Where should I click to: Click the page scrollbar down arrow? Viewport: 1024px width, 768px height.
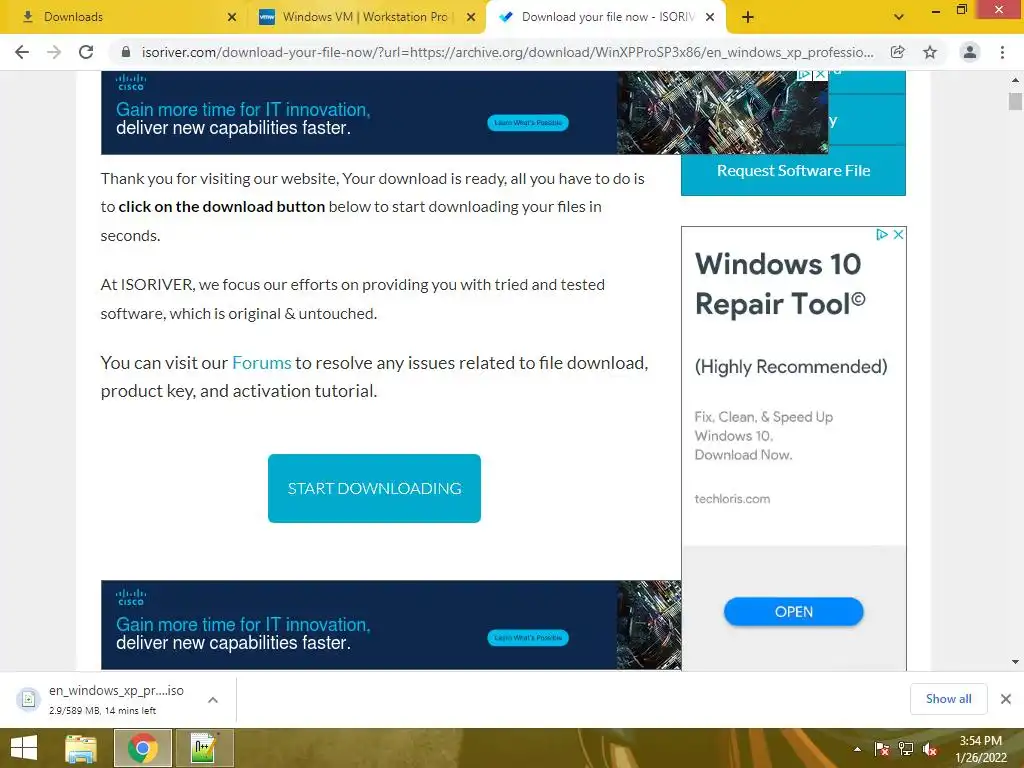(x=1015, y=662)
